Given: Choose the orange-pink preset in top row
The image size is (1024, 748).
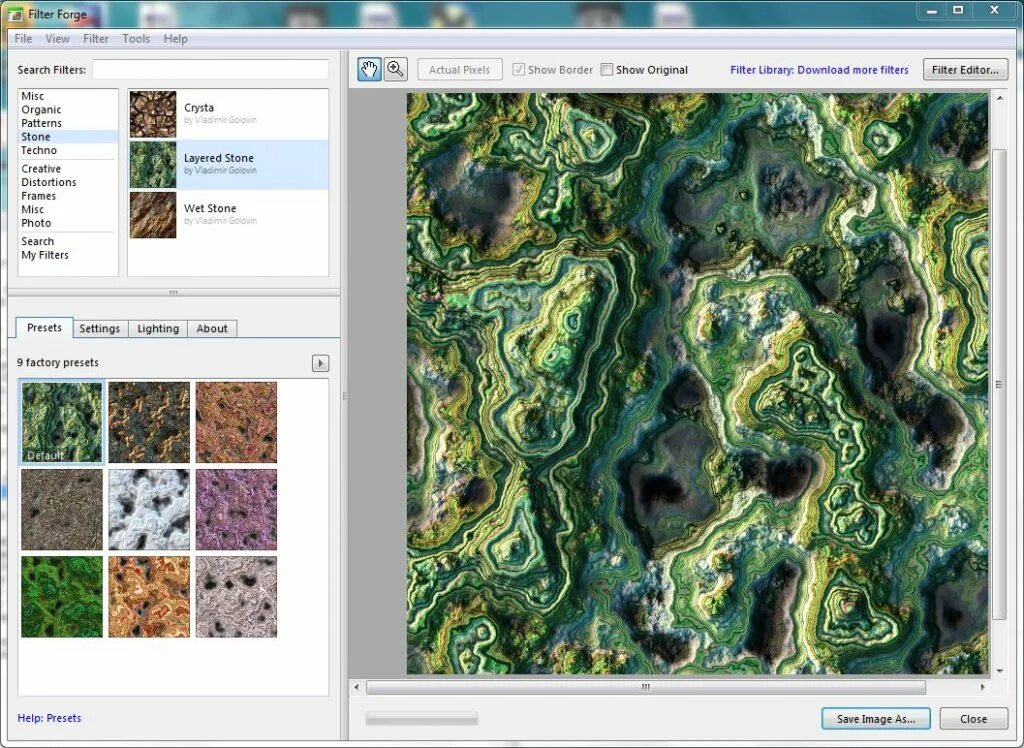Looking at the screenshot, I should click(236, 422).
